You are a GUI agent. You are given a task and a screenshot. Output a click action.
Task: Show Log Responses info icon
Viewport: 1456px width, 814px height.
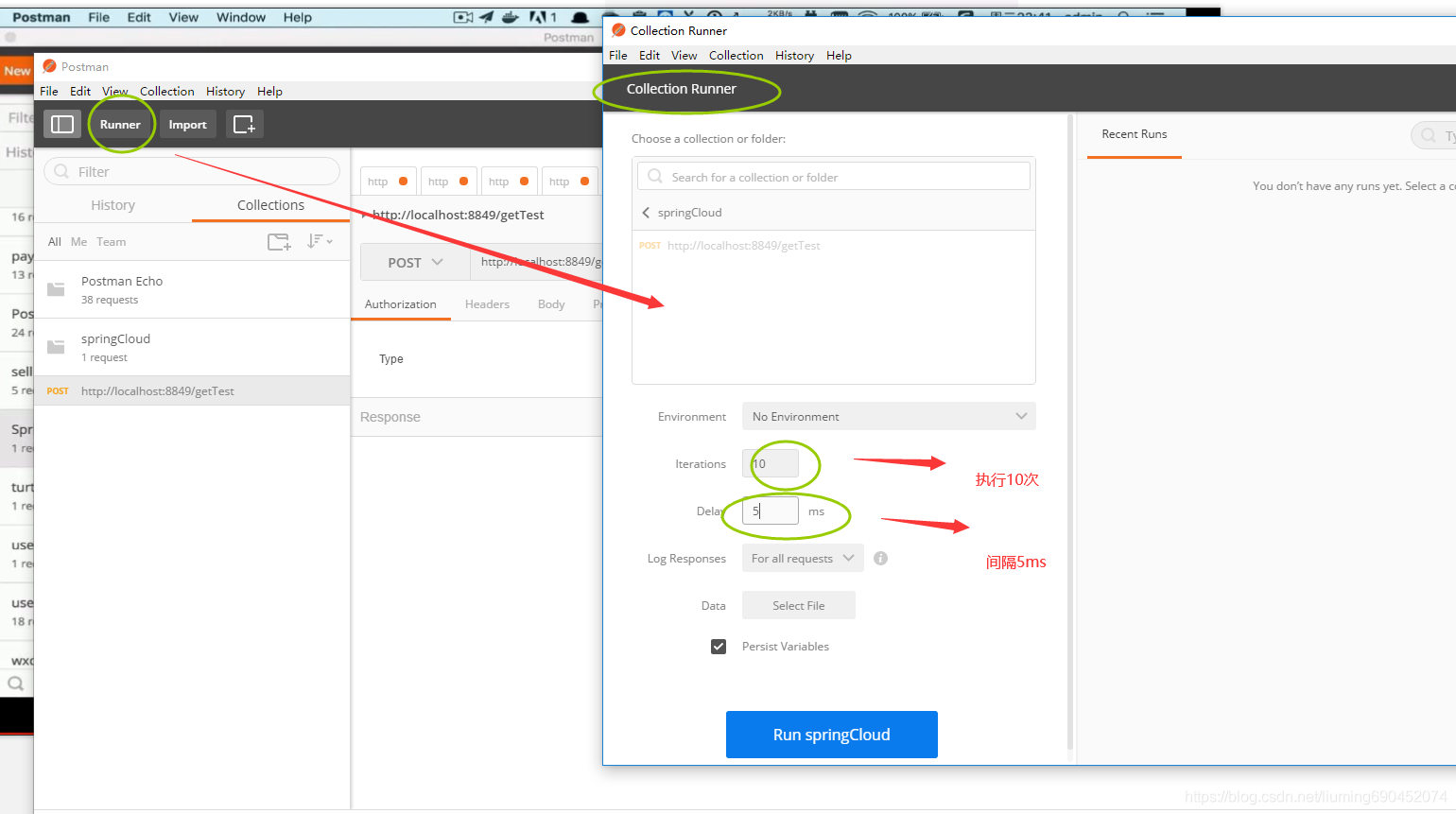pyautogui.click(x=880, y=558)
